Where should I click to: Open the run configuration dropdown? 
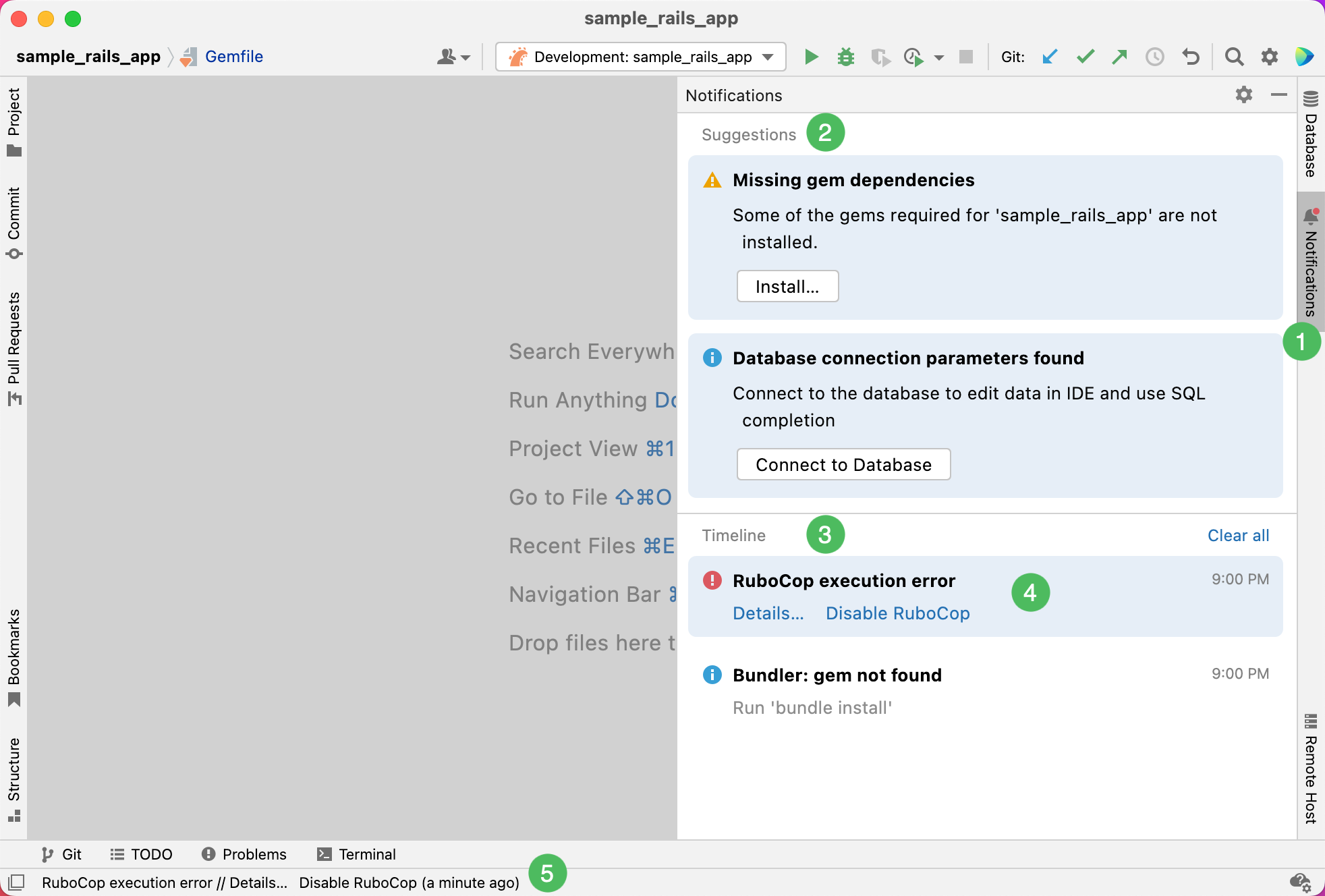766,57
